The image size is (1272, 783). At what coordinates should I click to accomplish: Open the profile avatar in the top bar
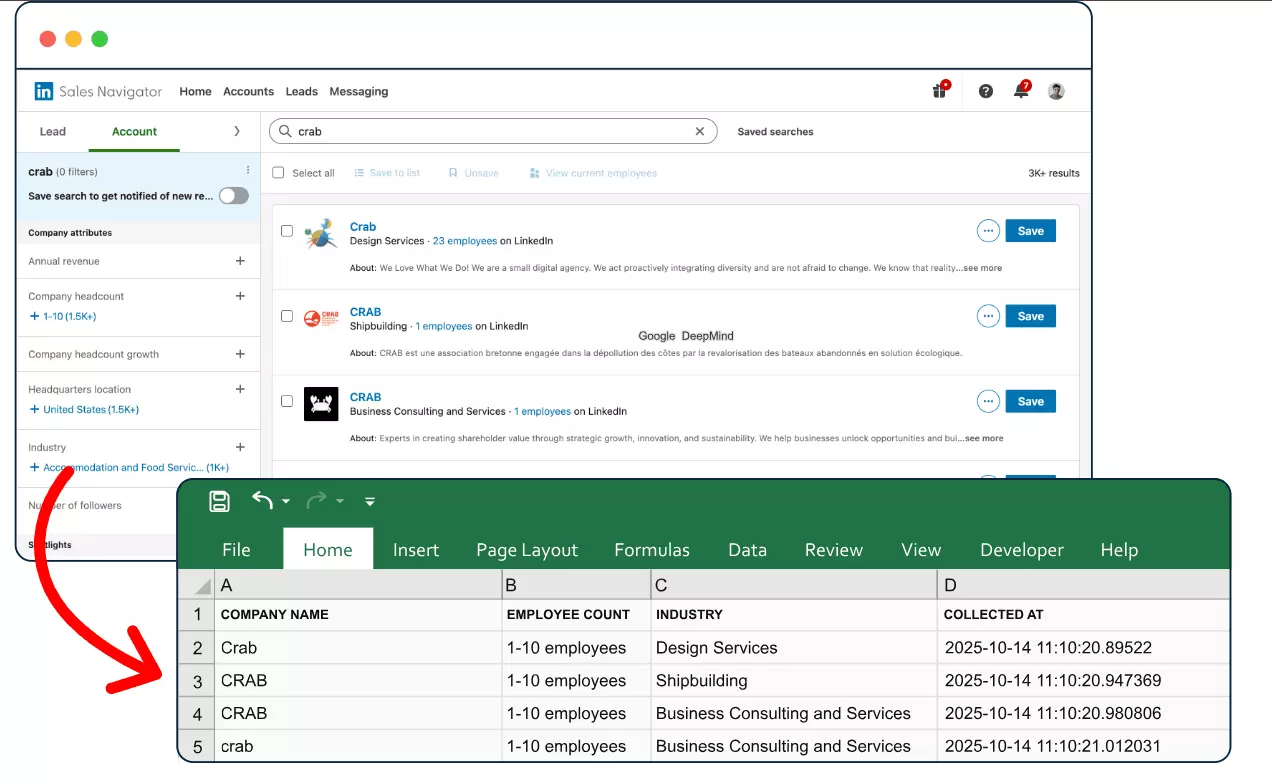click(1056, 91)
